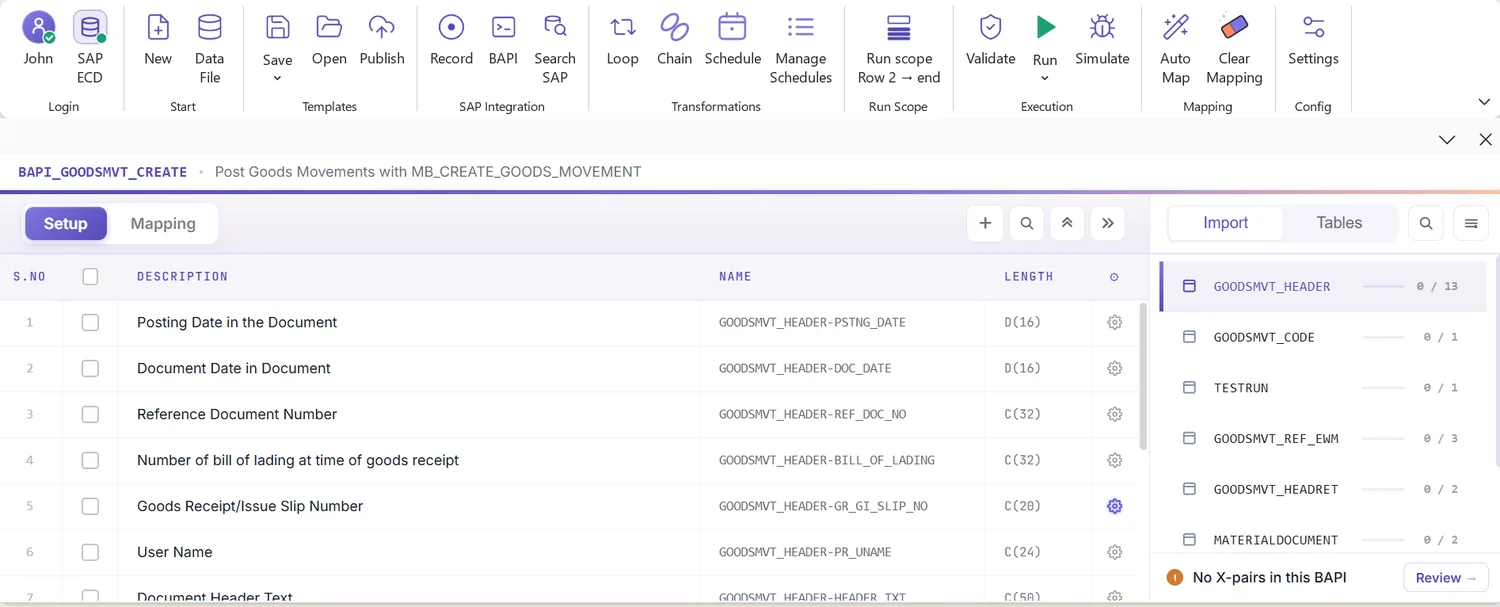This screenshot has height=607, width=1500.
Task: Open gear settings for REF_DOC_NO row
Action: tap(1115, 414)
